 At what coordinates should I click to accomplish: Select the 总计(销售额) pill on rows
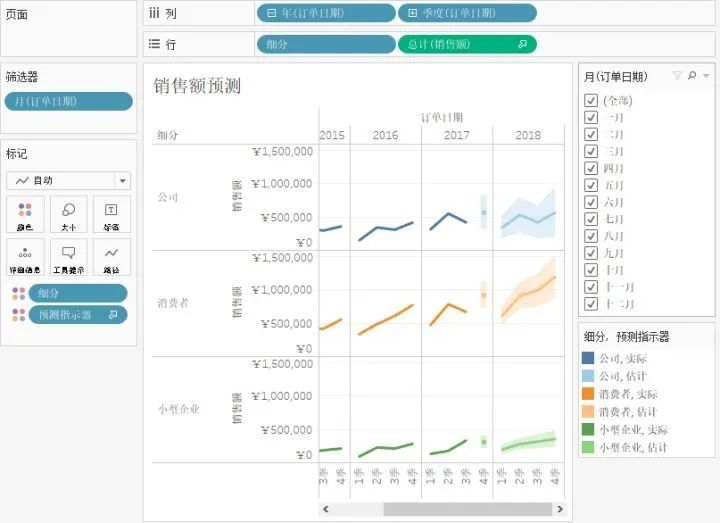tap(467, 44)
